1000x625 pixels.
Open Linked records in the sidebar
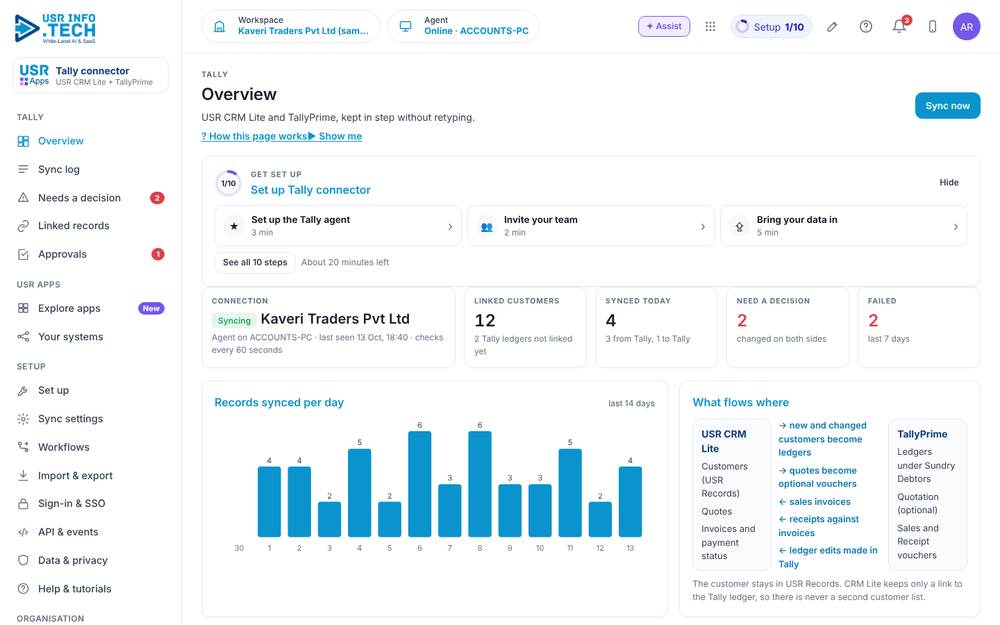click(91, 226)
